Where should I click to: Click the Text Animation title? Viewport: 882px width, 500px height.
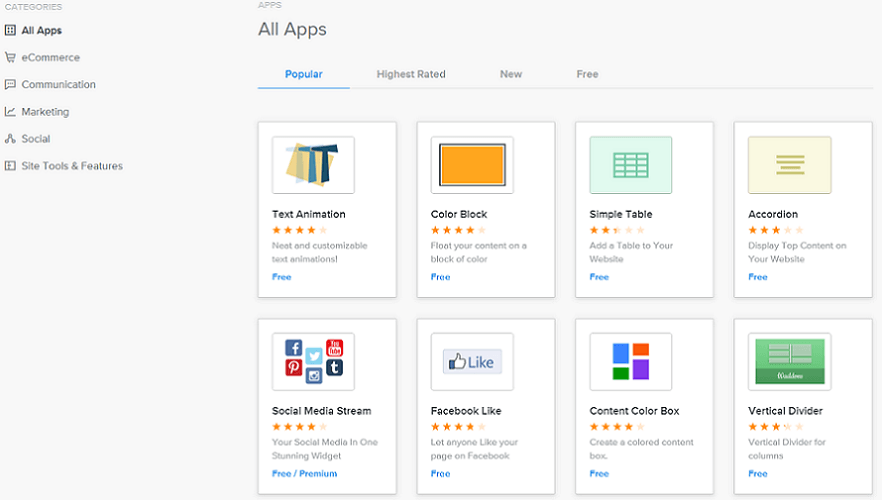point(309,214)
